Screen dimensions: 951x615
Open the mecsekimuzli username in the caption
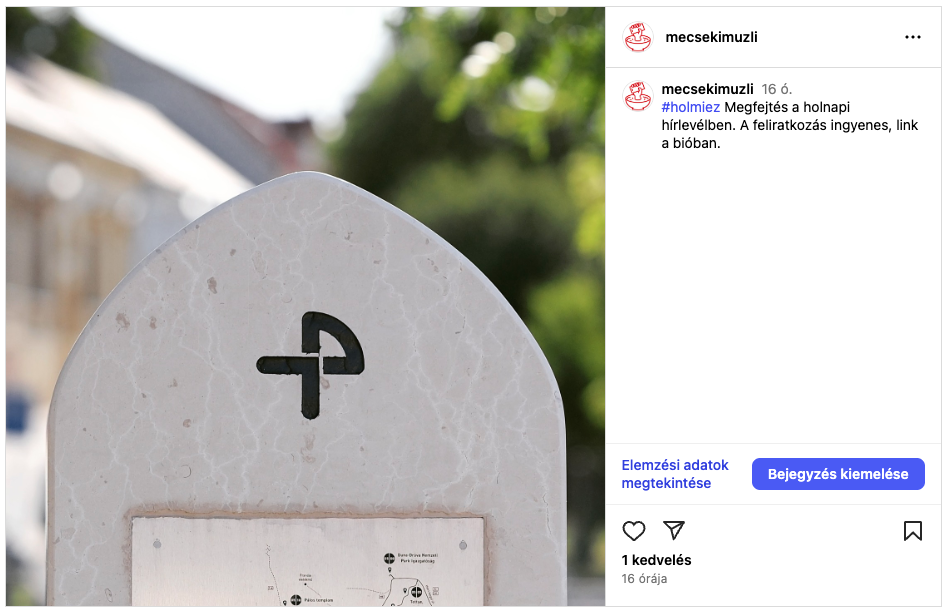tap(707, 89)
